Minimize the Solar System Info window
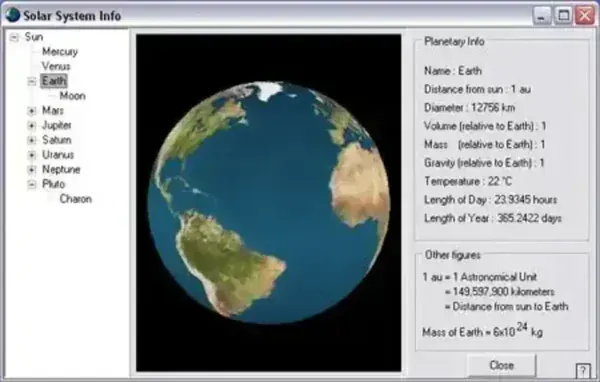This screenshot has height=382, width=600. point(541,16)
